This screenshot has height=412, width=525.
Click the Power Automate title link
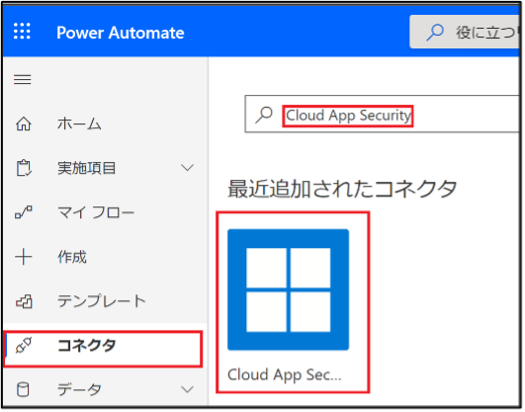[x=120, y=33]
